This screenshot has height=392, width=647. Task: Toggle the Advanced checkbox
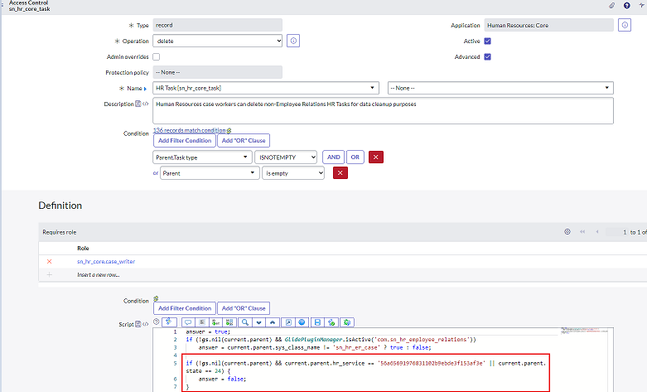(487, 57)
